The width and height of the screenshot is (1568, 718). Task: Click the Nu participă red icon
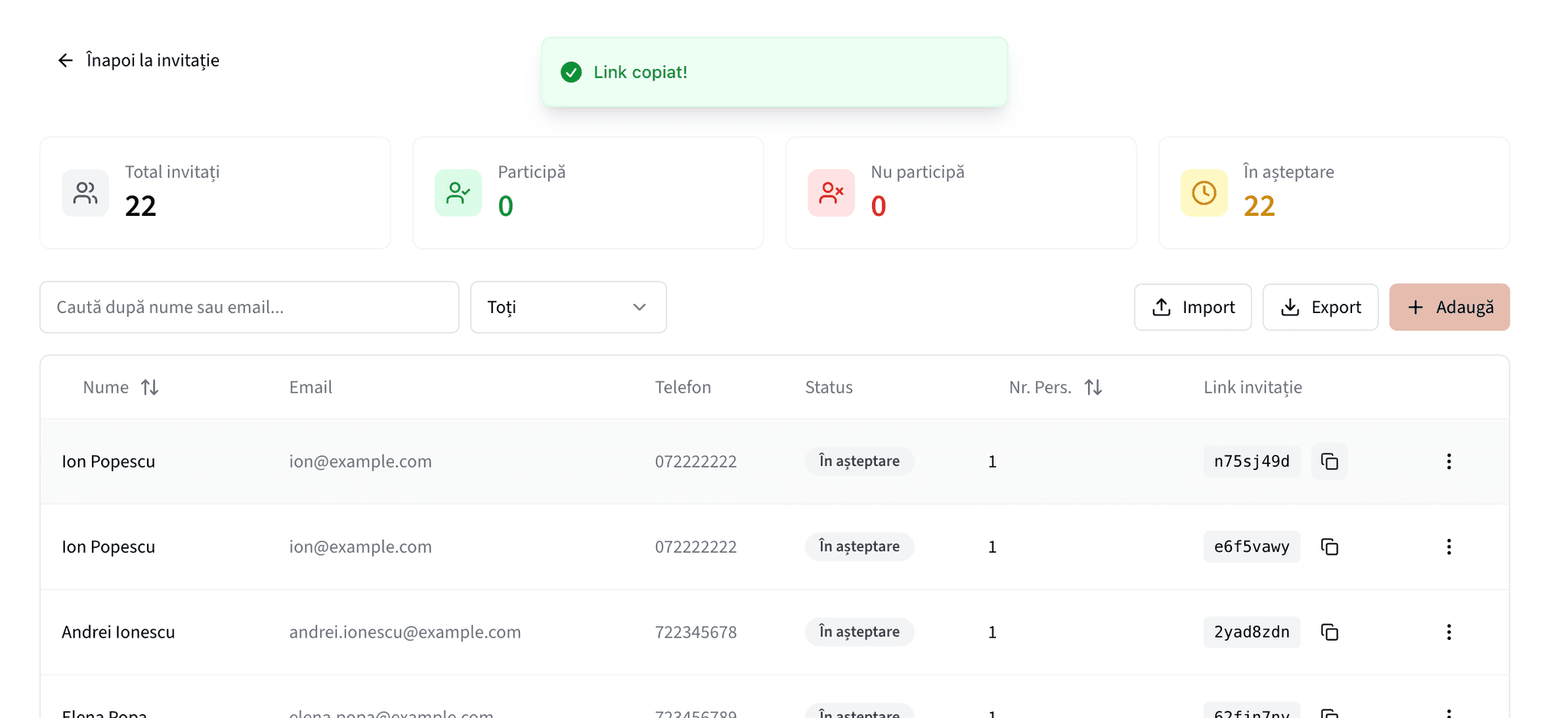pyautogui.click(x=831, y=193)
